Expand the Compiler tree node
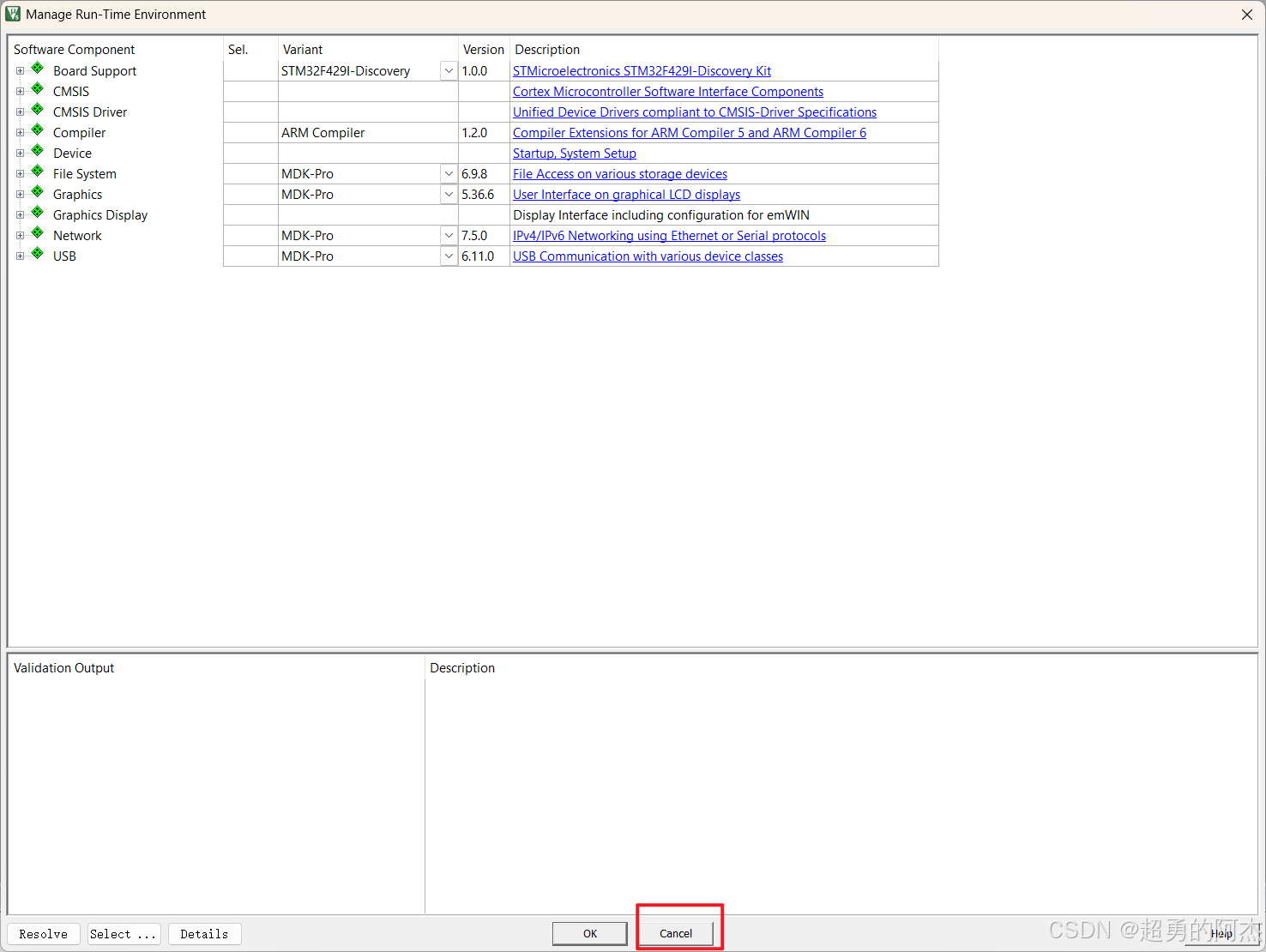 pos(20,133)
